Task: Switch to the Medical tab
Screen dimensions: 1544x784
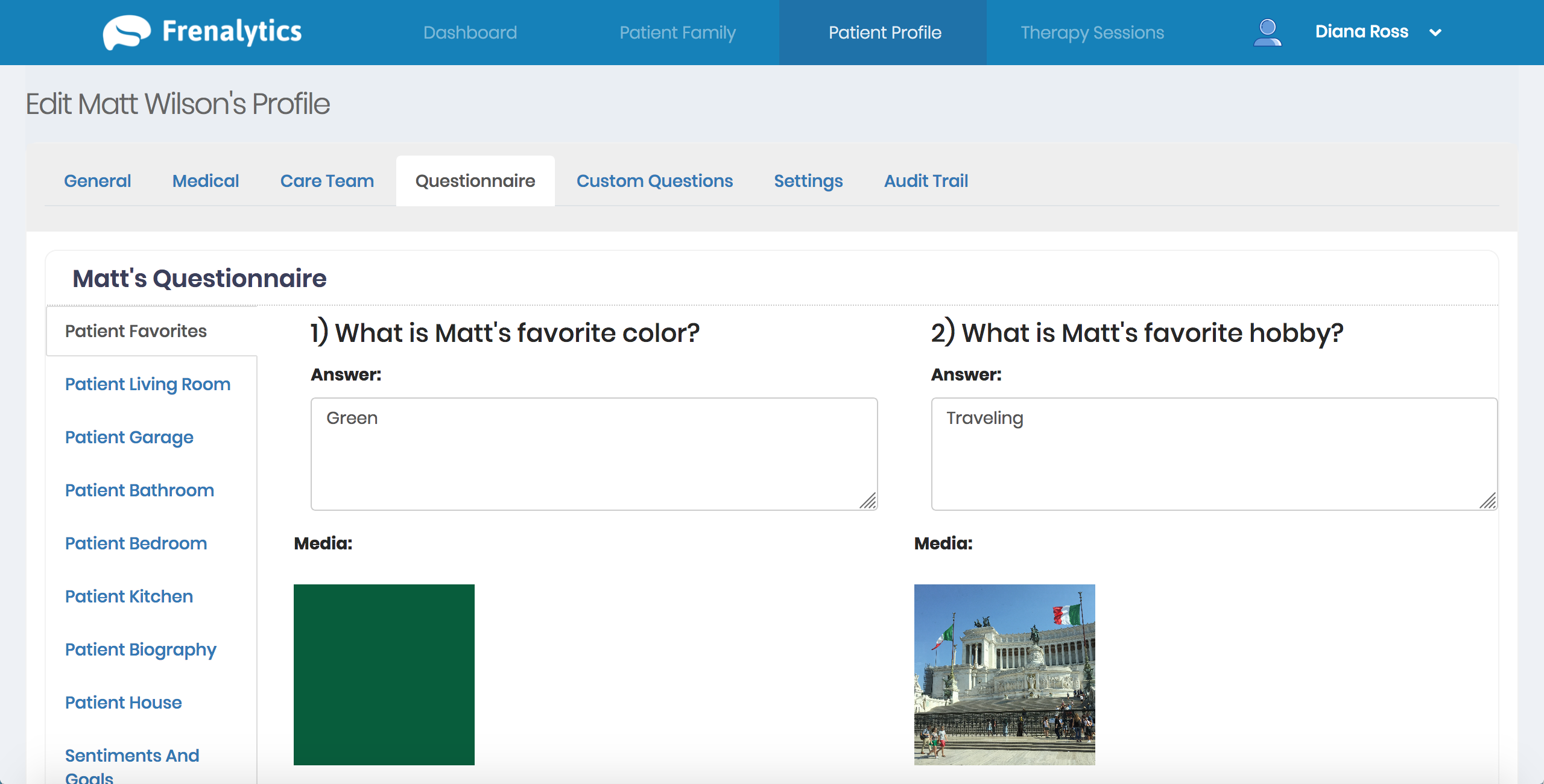Action: pos(206,181)
